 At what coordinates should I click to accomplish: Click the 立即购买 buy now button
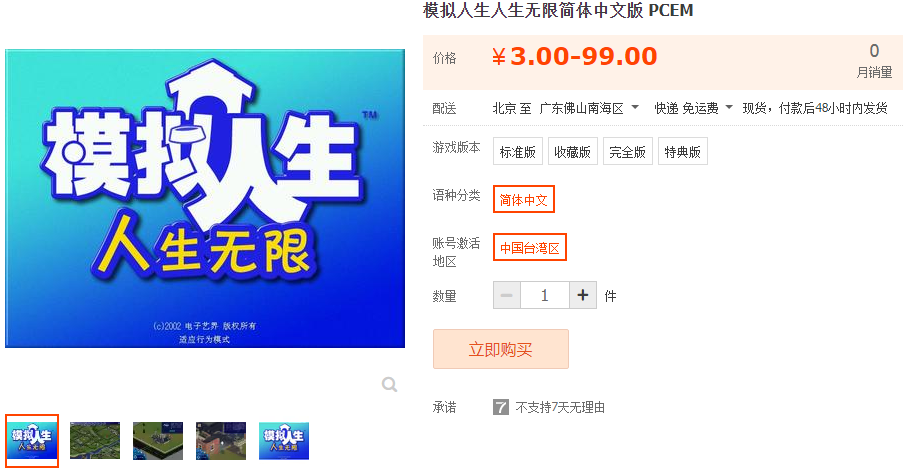(x=500, y=349)
